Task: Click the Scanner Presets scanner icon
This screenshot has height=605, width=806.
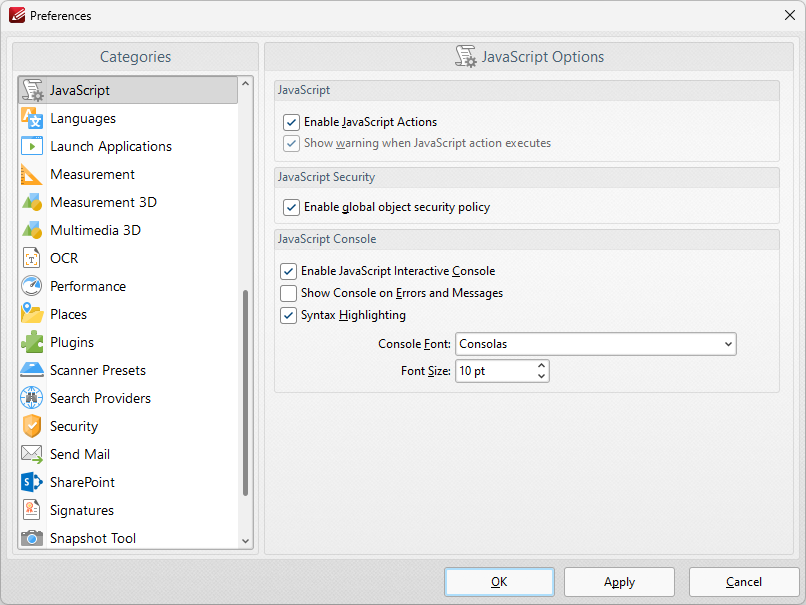Action: (32, 370)
